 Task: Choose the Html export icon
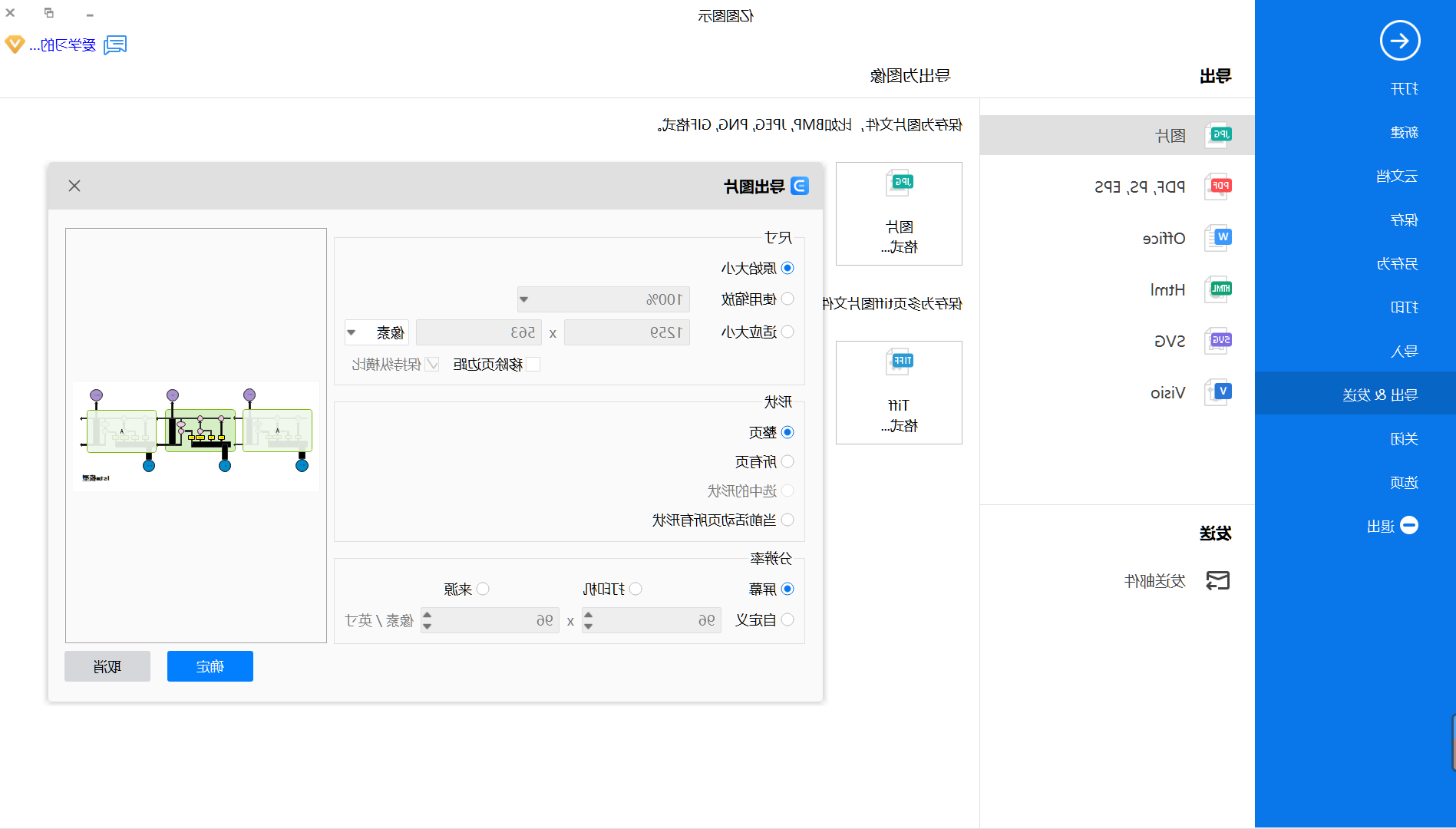(x=1218, y=289)
